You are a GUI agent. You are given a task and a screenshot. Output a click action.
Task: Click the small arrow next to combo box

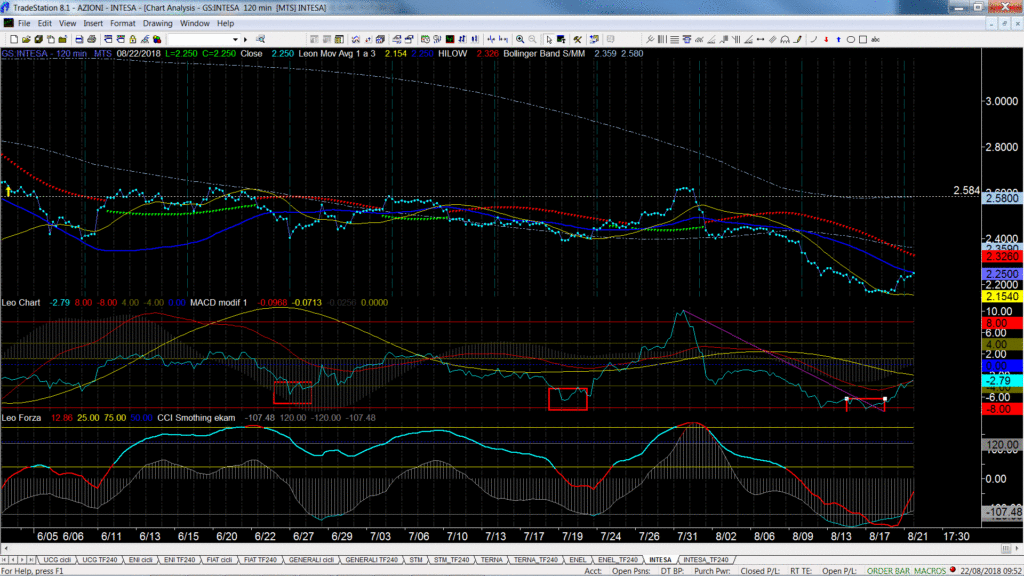[246, 40]
